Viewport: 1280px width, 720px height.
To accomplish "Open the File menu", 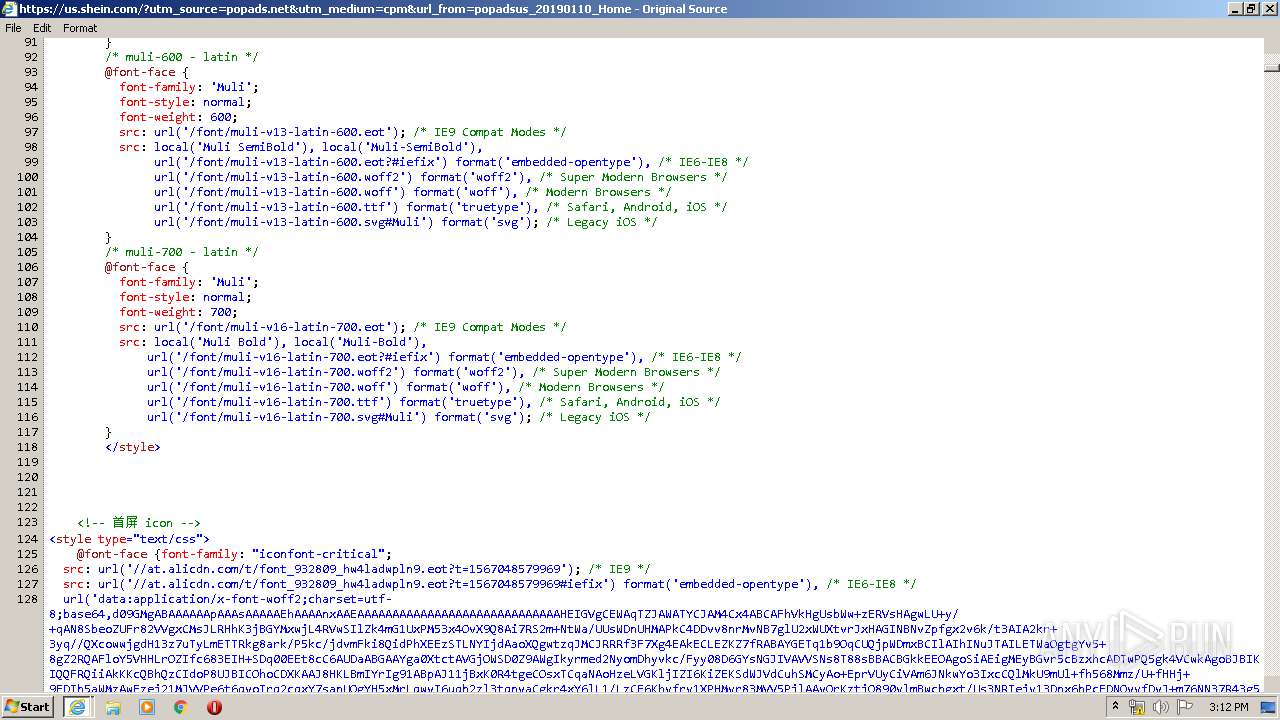I will click(13, 28).
